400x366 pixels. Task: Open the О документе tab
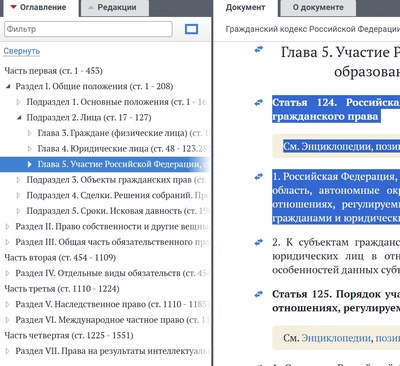point(318,8)
